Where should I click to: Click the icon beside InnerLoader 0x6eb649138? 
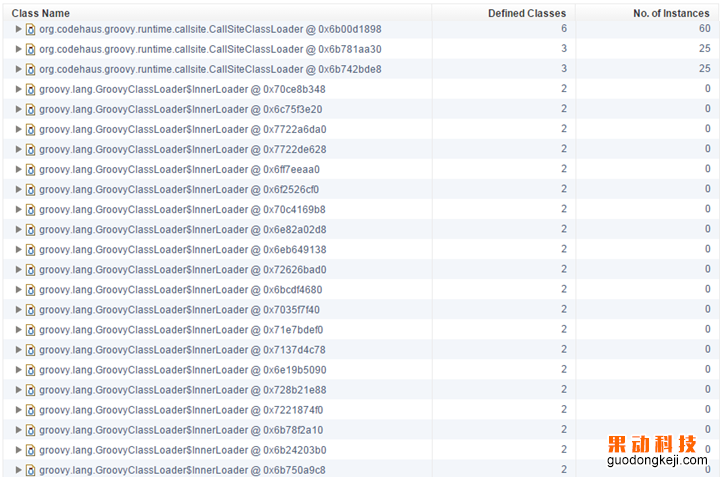click(x=30, y=249)
